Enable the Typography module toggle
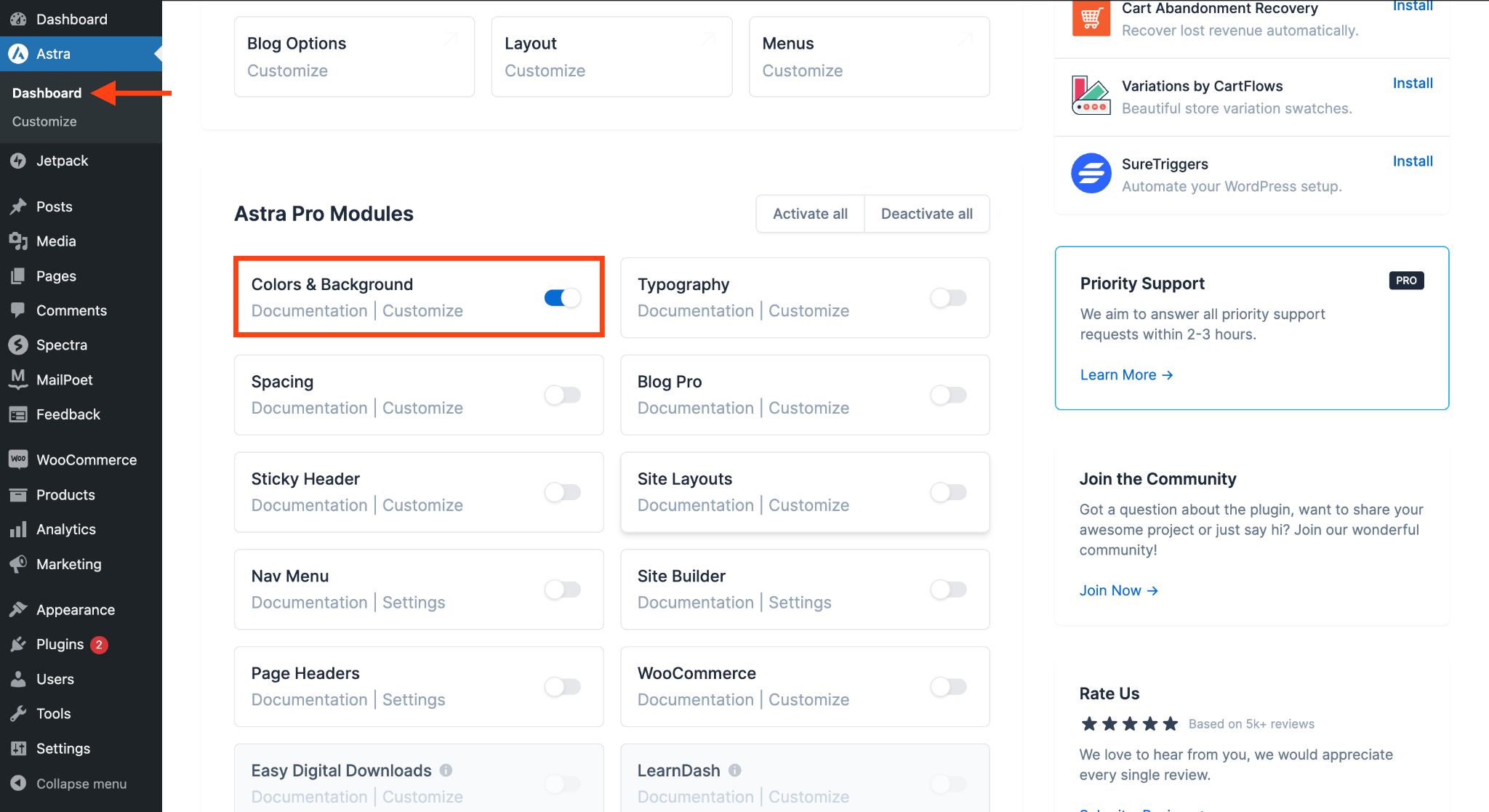The width and height of the screenshot is (1489, 812). pyautogui.click(x=948, y=297)
